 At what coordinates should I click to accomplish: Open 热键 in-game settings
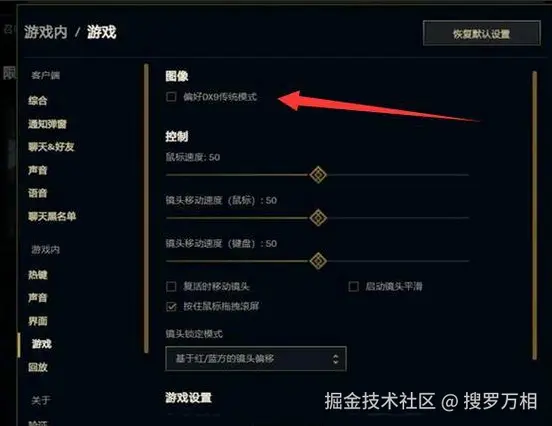(38, 275)
